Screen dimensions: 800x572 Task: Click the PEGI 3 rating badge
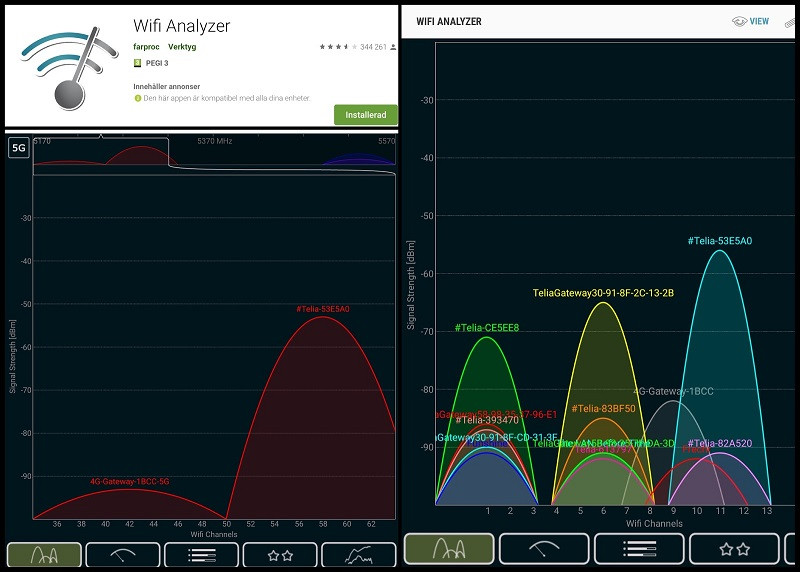(151, 63)
